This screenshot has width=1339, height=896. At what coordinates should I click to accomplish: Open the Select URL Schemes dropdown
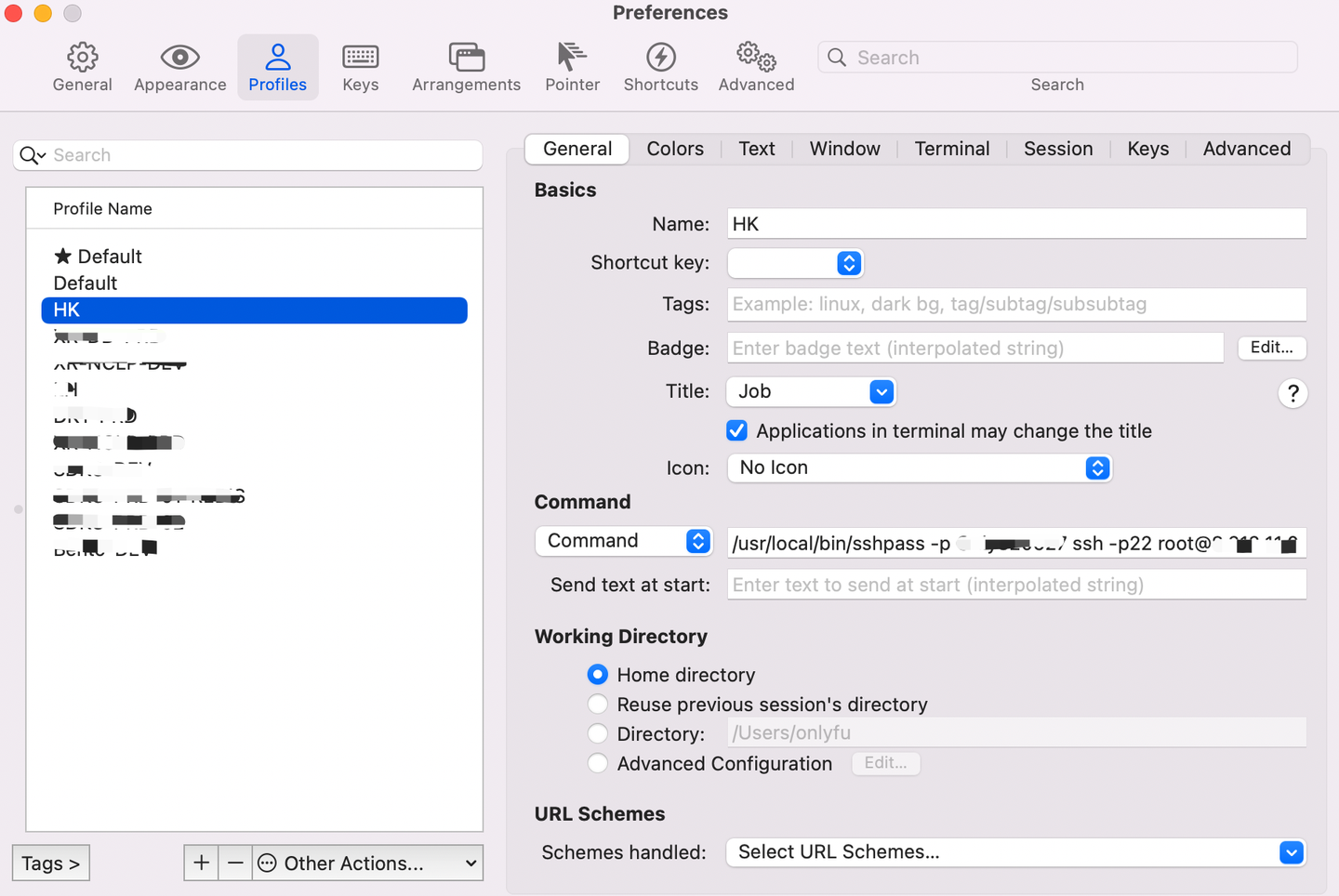pyautogui.click(x=1291, y=852)
